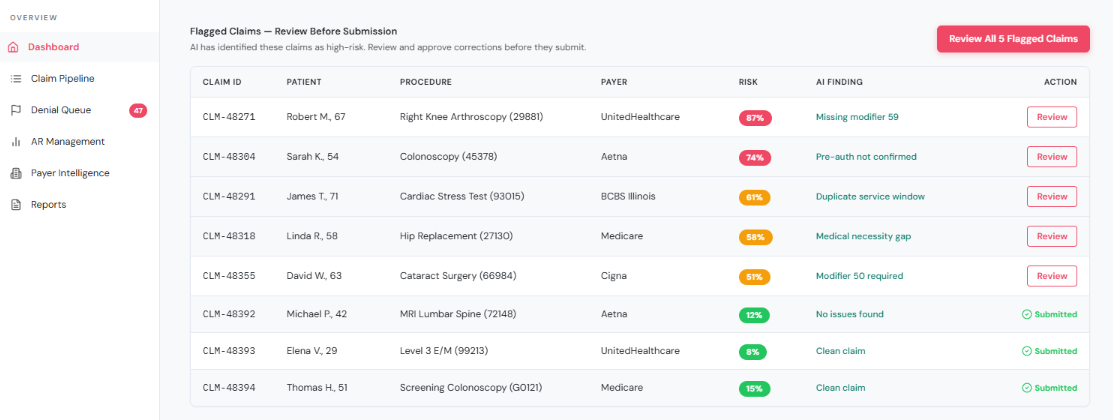The width and height of the screenshot is (1113, 420).
Task: Review claim CLM-48271 for Robert M.
Action: coord(1051,117)
